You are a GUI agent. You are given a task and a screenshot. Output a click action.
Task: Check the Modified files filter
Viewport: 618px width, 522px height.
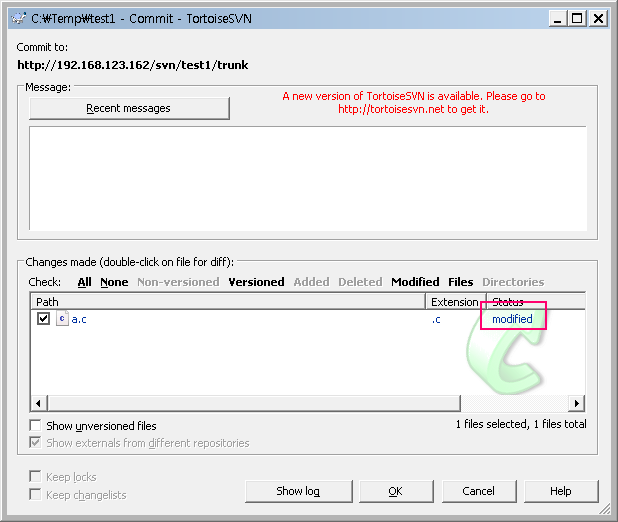(x=415, y=282)
